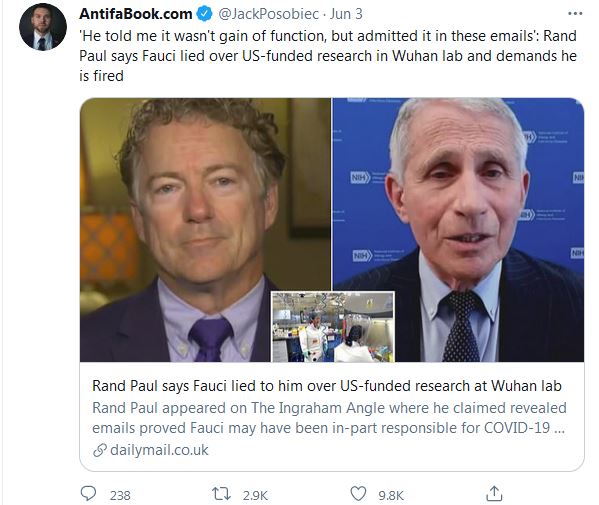
Task: Open the three-dot more options menu
Action: (x=575, y=14)
